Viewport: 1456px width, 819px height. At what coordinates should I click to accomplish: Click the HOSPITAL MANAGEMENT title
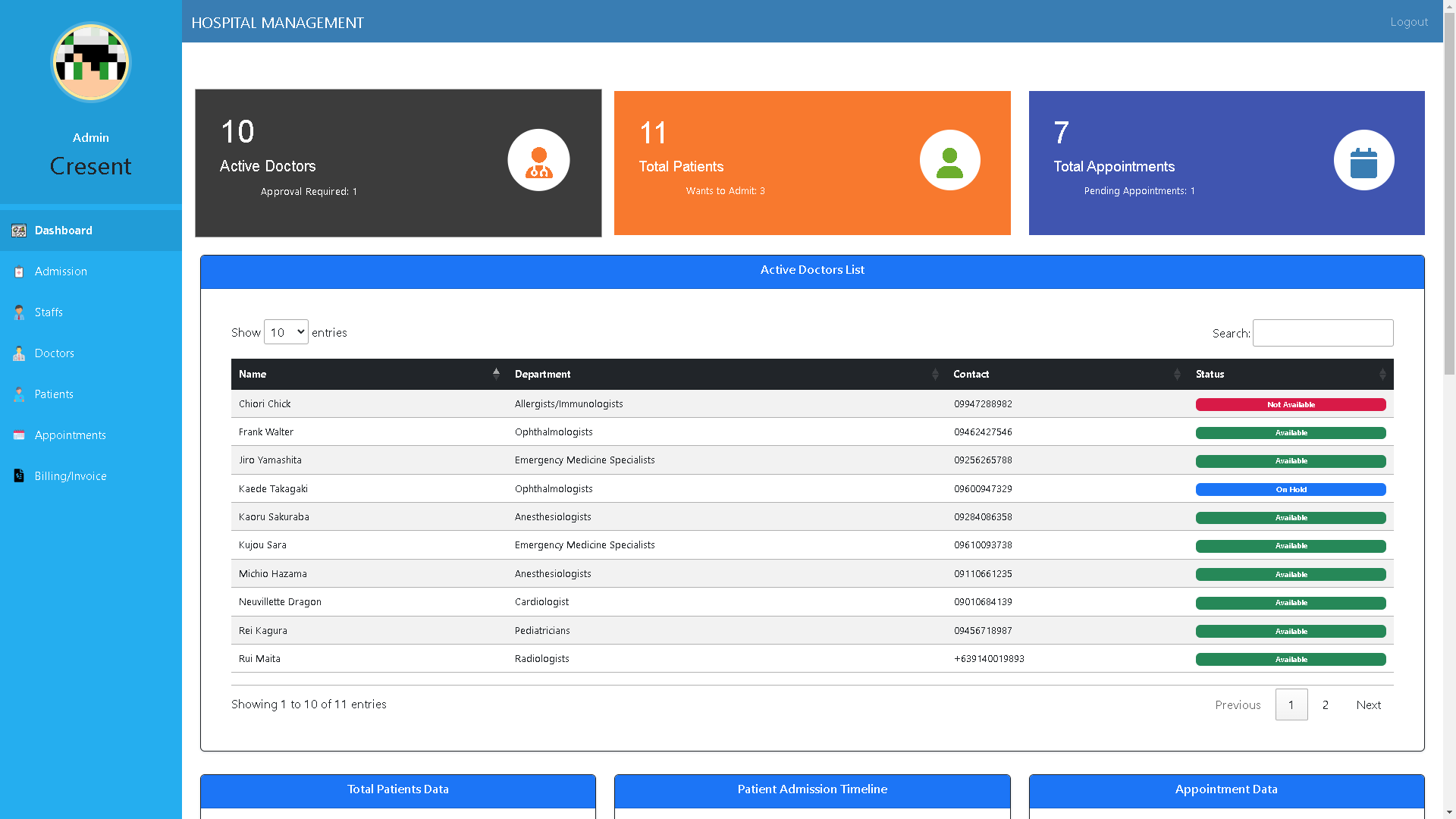278,23
